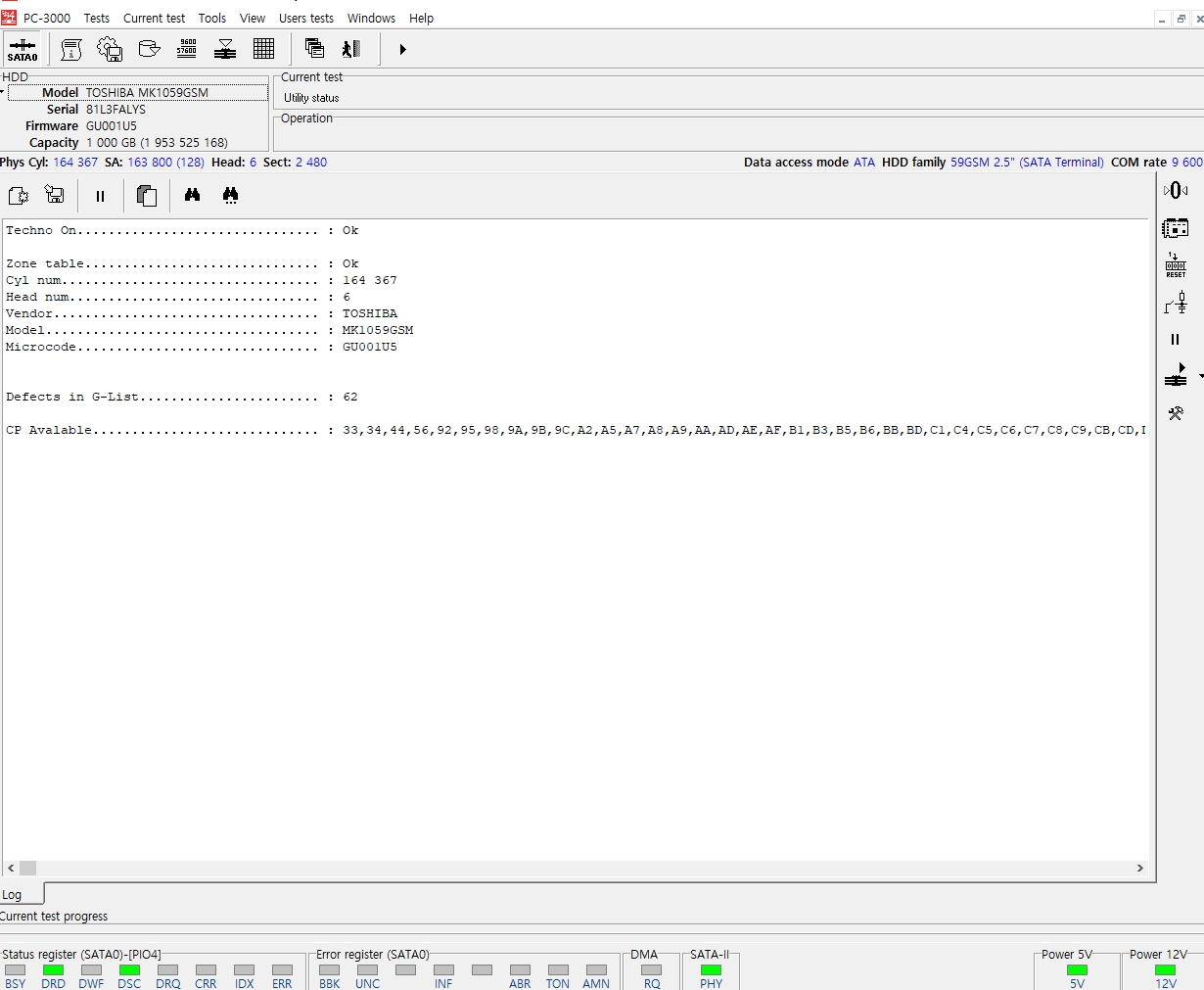Save the log with the floppy icon

point(55,196)
